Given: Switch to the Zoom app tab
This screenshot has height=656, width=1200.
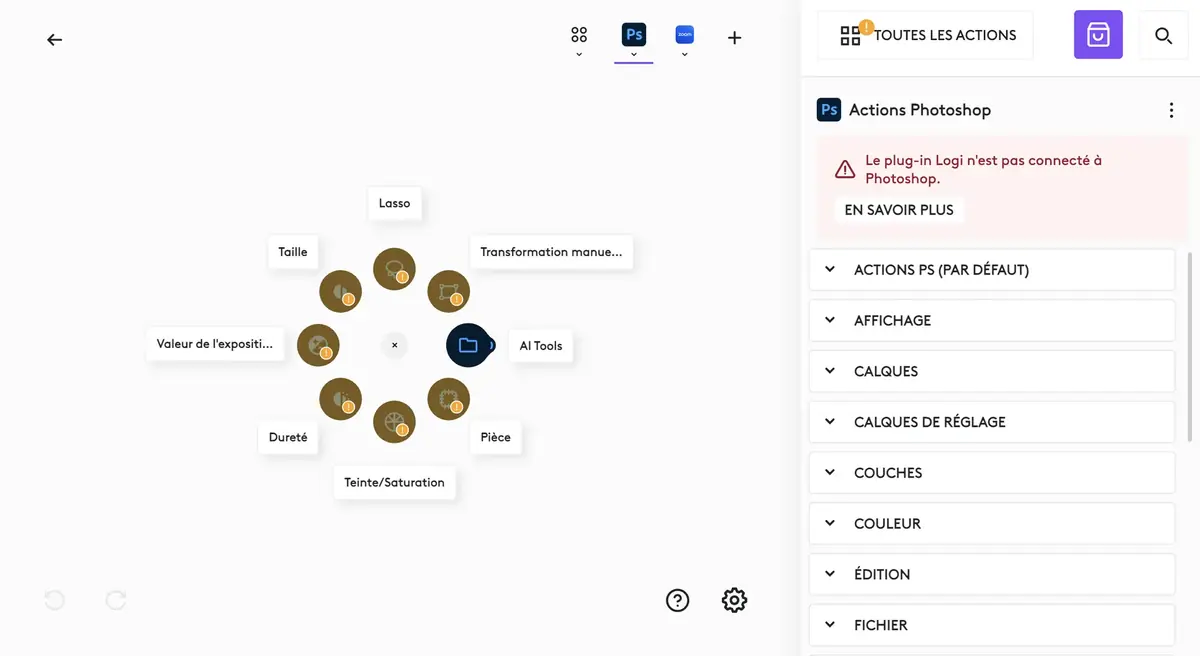Looking at the screenshot, I should 684,33.
